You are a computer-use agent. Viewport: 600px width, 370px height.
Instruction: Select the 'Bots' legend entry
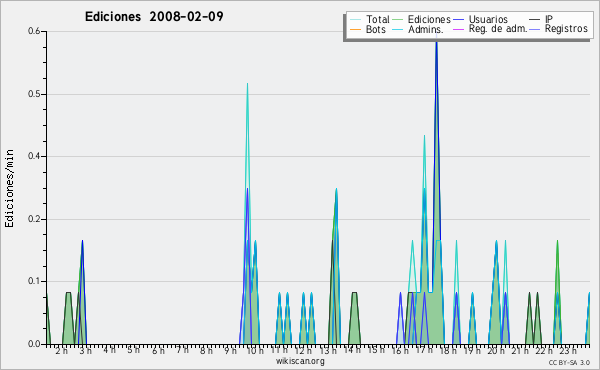point(368,29)
